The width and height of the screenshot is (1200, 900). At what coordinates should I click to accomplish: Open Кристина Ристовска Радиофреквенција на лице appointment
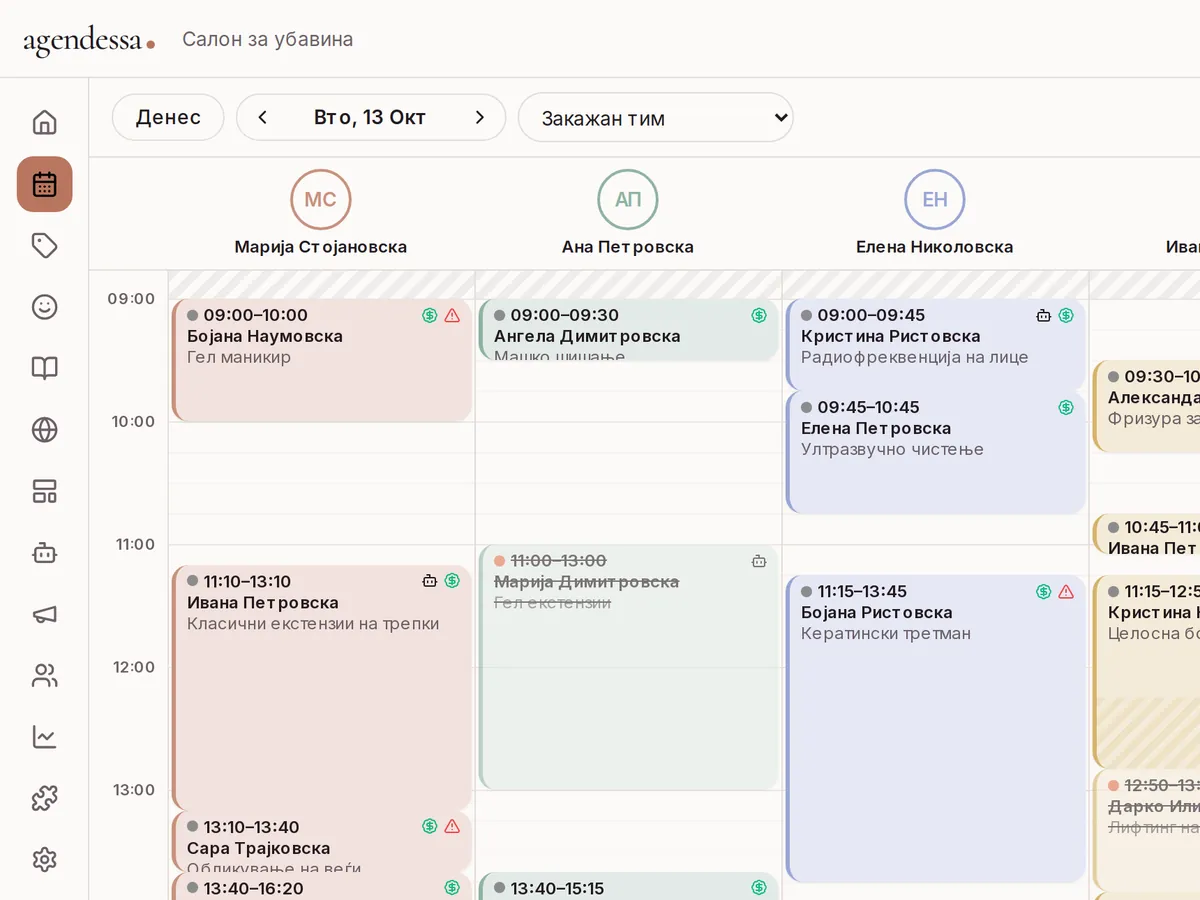936,345
